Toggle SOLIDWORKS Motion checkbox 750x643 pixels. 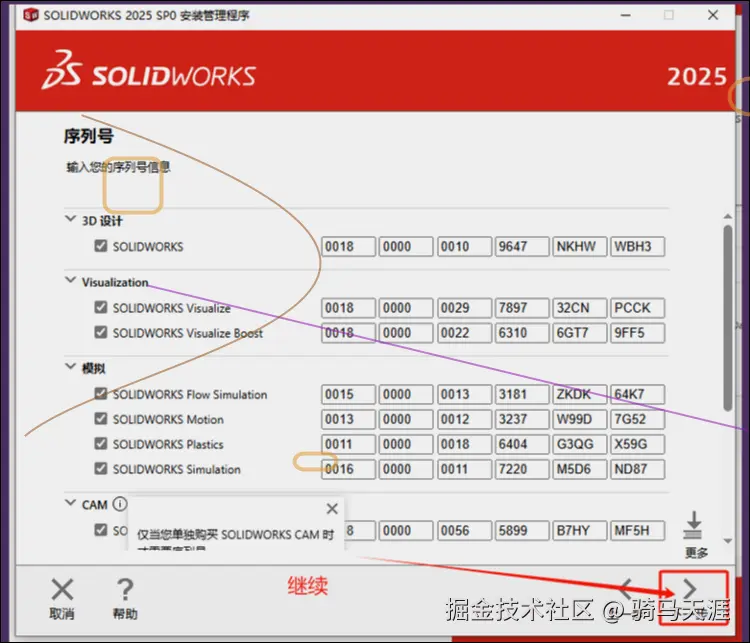pyautogui.click(x=100, y=419)
